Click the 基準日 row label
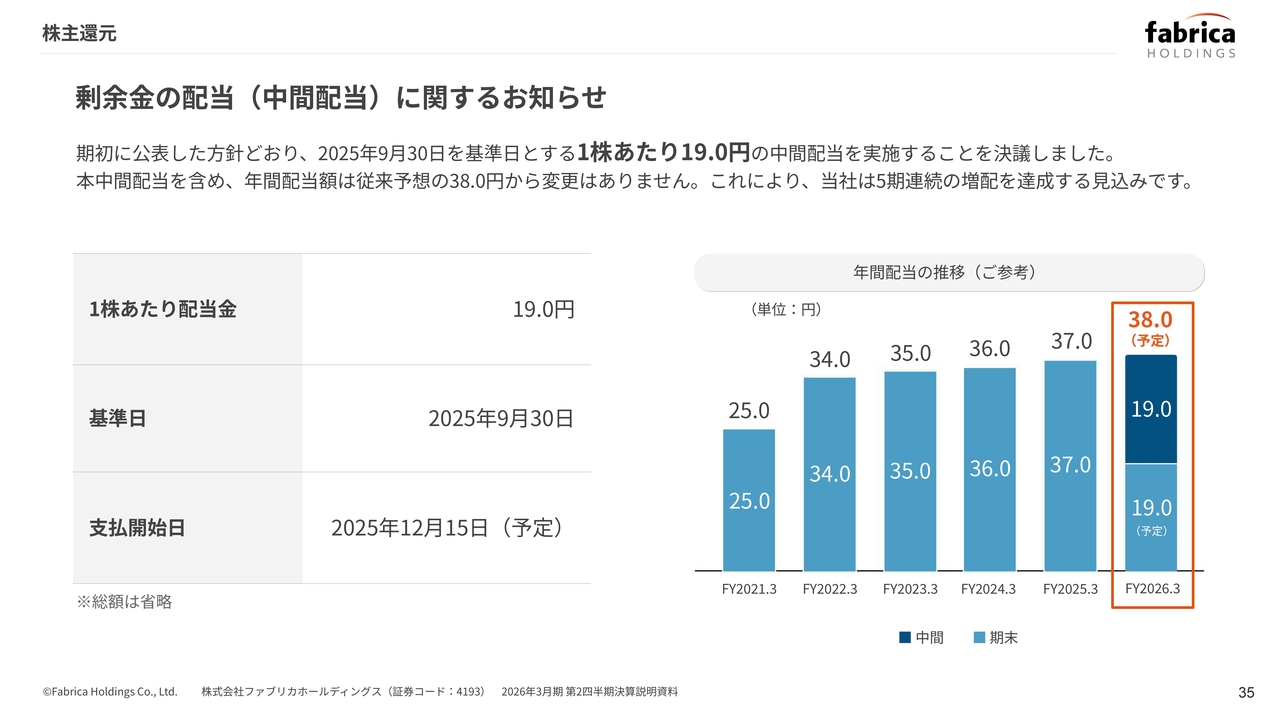 coord(118,418)
